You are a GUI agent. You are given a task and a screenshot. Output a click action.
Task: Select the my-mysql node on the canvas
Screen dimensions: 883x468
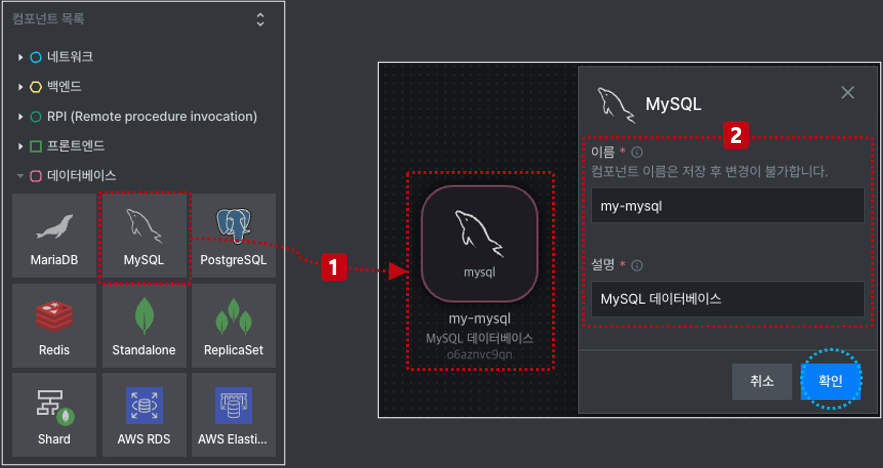(x=480, y=243)
